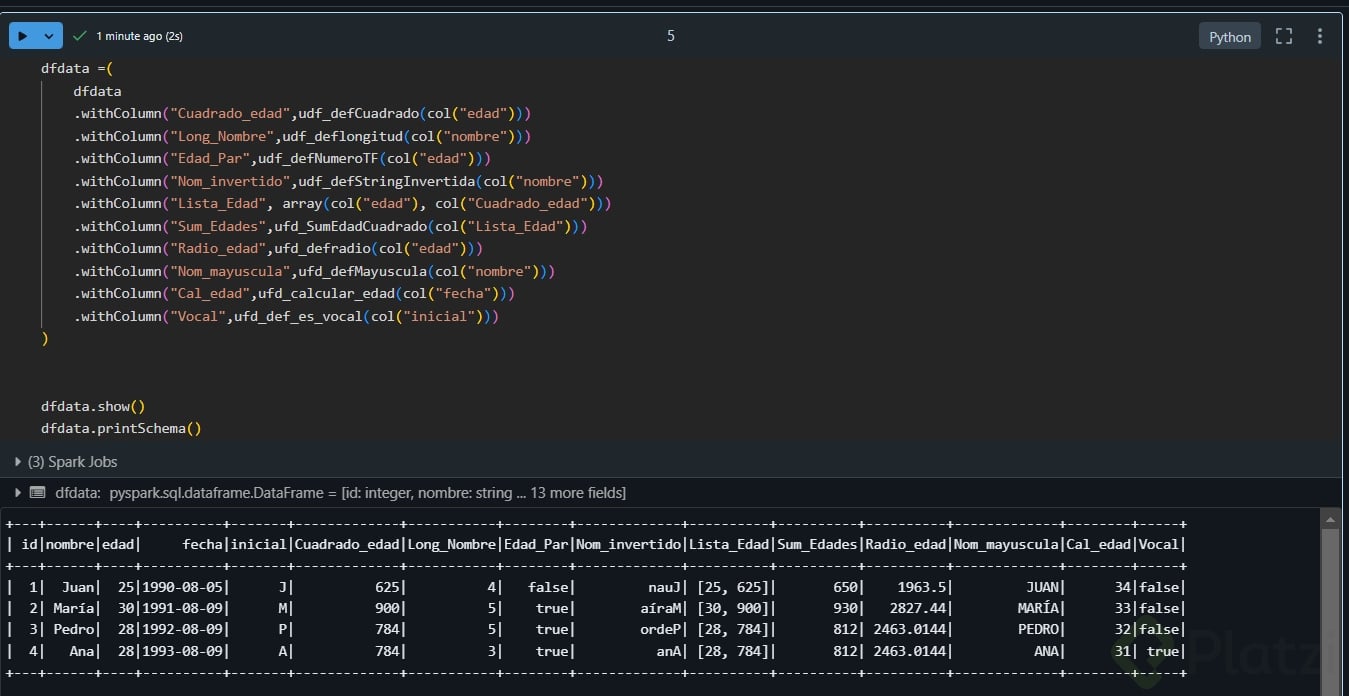Click the withColumn "Nom_invertido" code line
Screen dimensions: 1349x696
[338, 181]
